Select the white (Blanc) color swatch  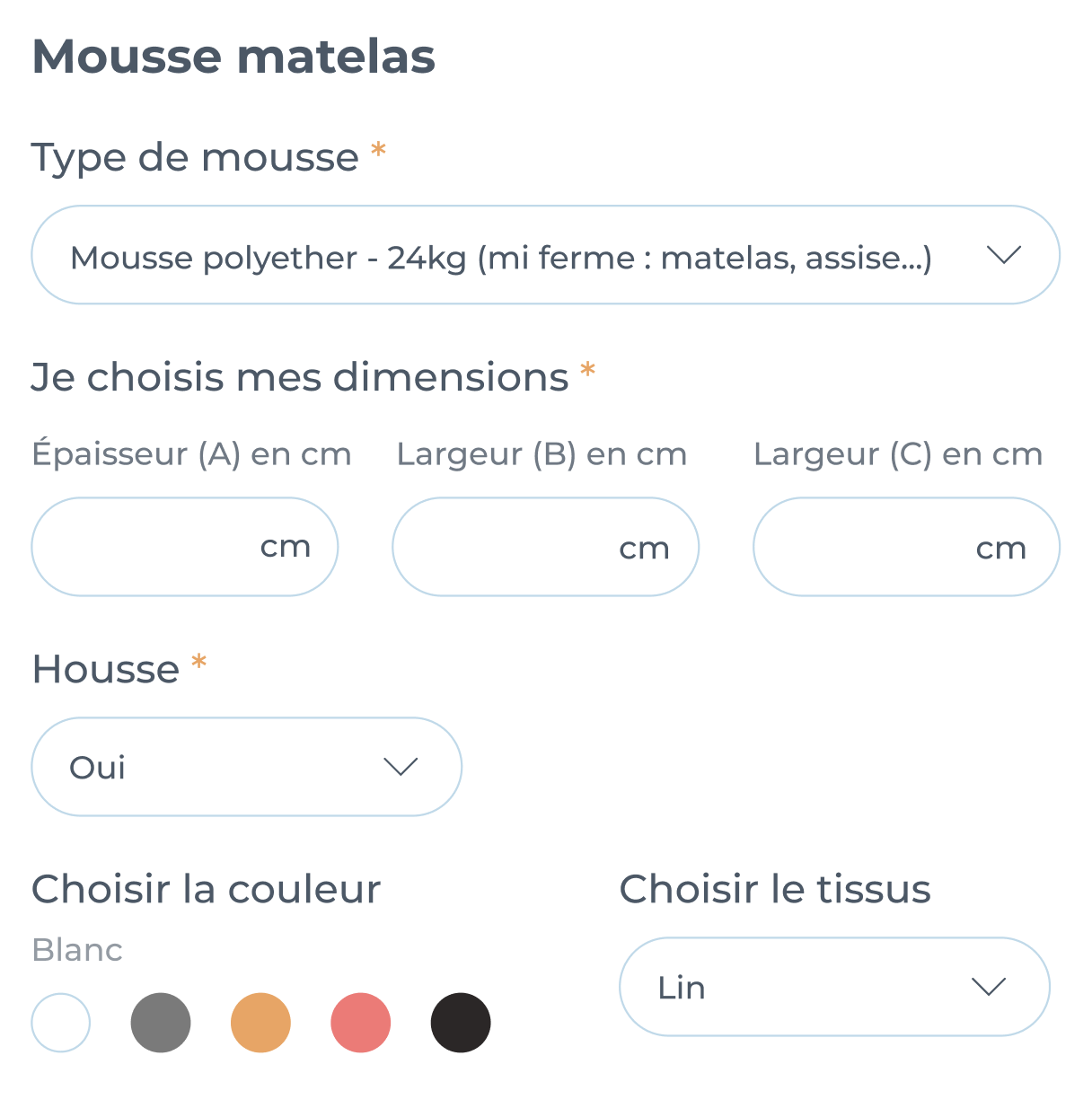tap(61, 1023)
